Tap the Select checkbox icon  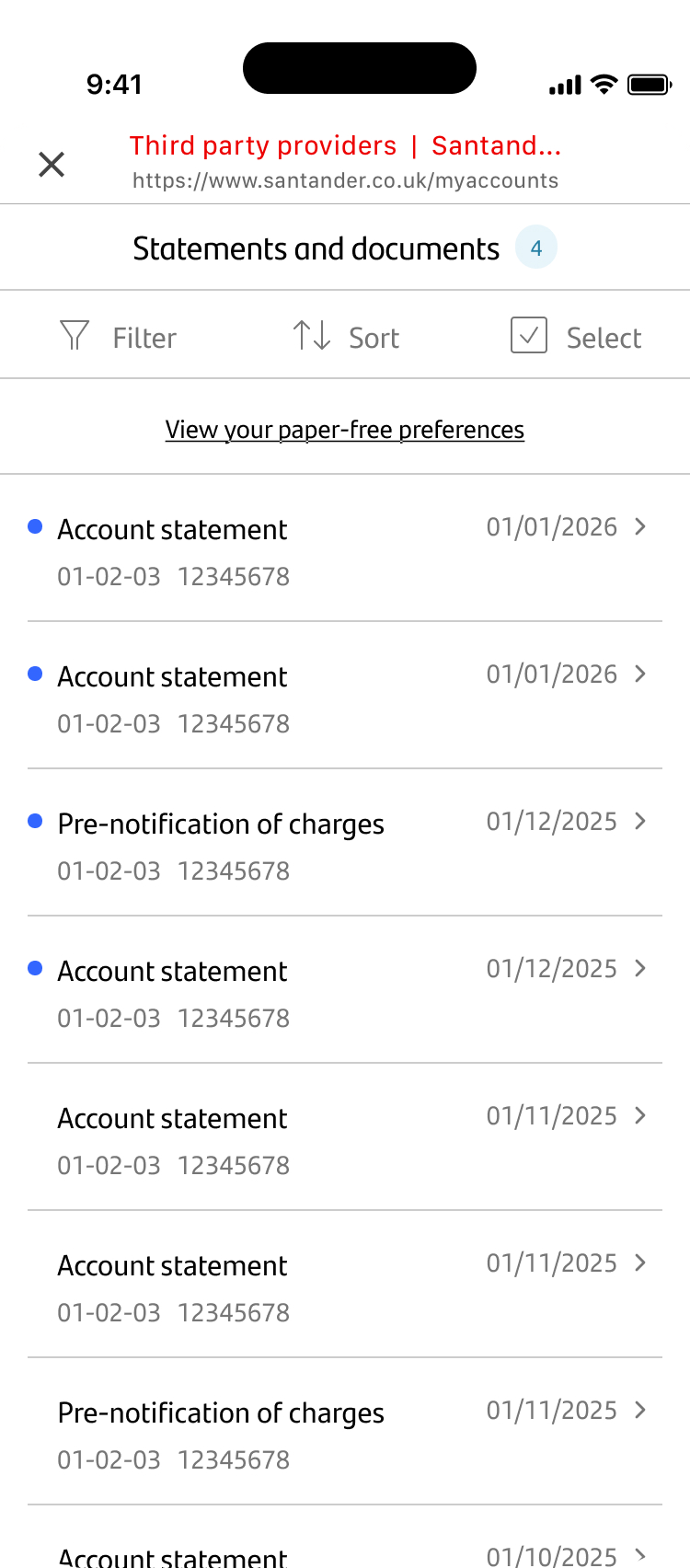click(529, 336)
